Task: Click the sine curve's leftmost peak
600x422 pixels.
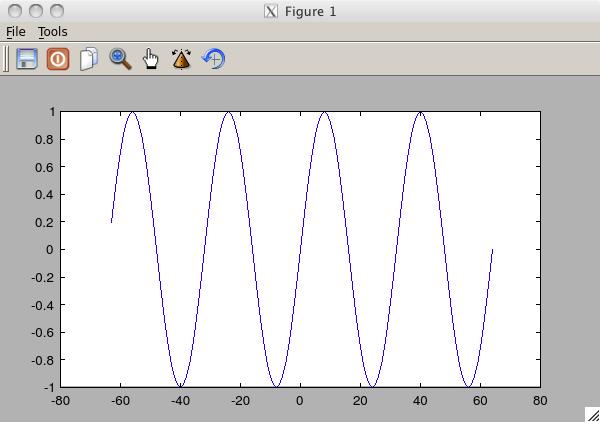Action: pyautogui.click(x=132, y=113)
